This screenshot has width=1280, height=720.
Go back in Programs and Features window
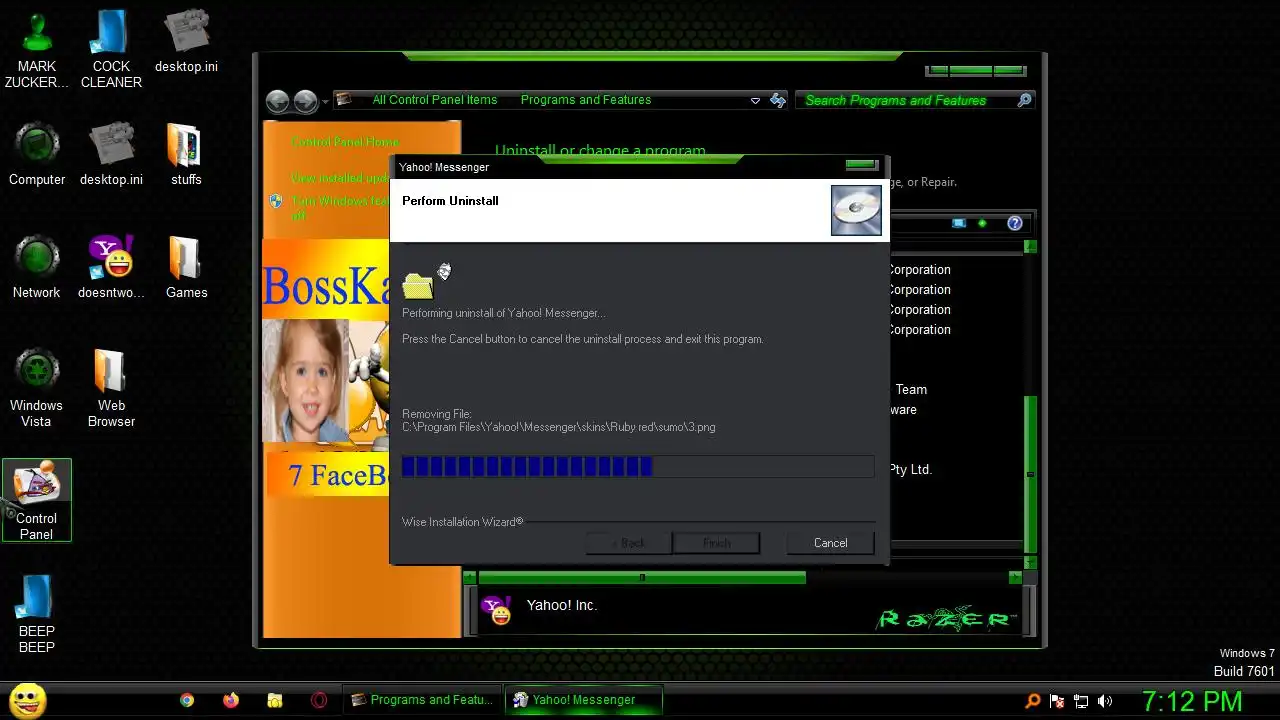point(277,101)
